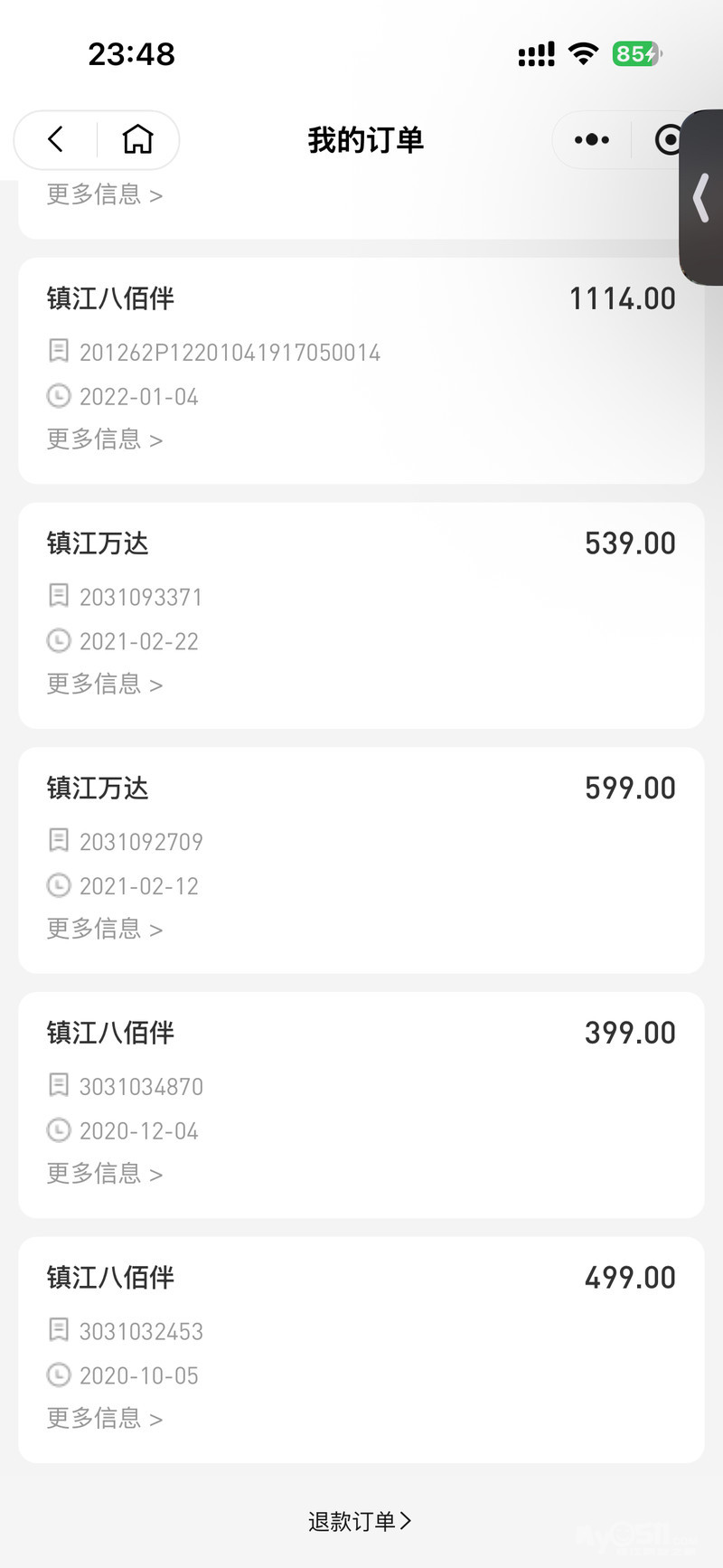Open the refund orders link at bottom
723x1568 pixels.
[360, 1522]
